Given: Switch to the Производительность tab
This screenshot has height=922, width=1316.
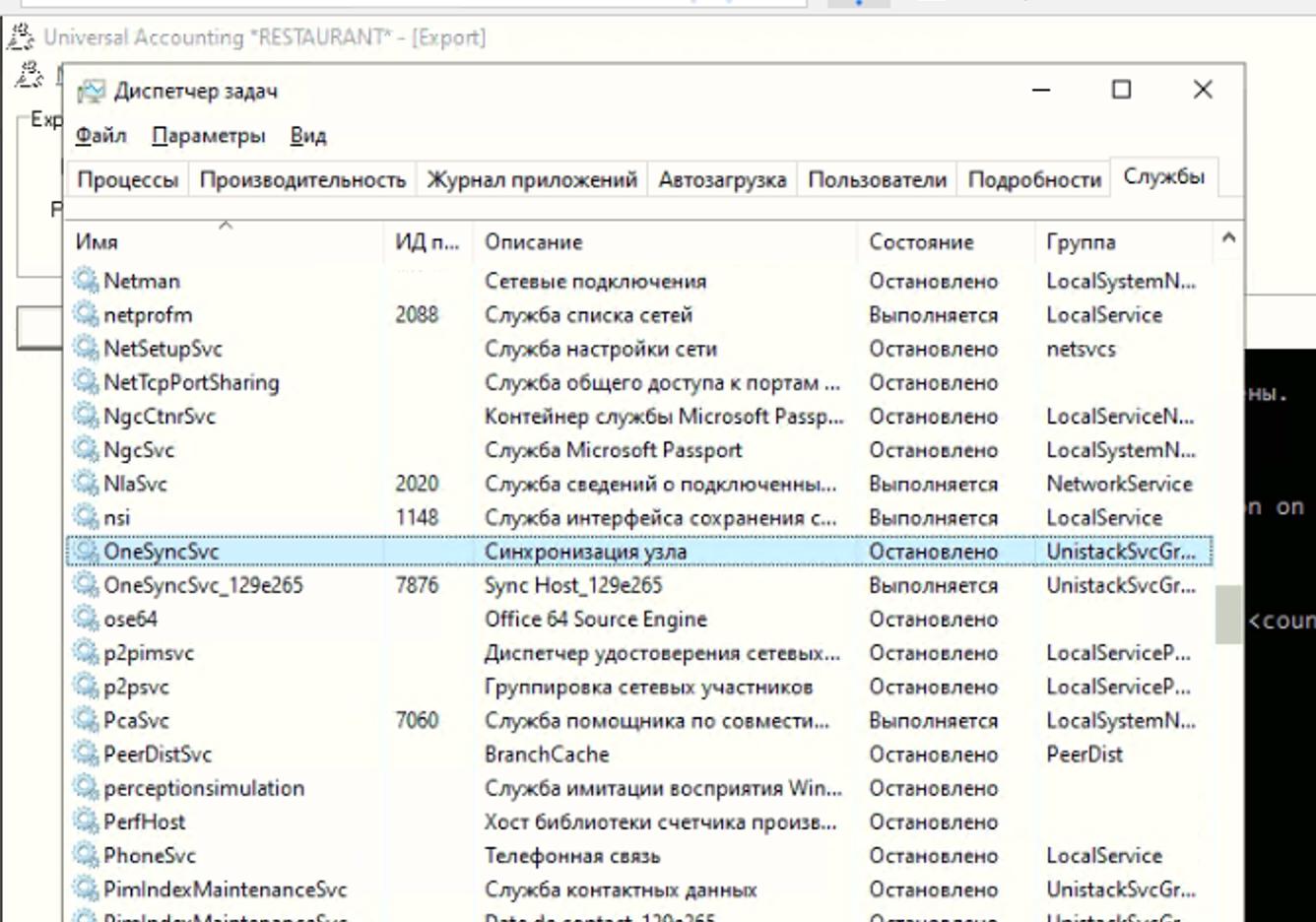Looking at the screenshot, I should click(x=302, y=179).
